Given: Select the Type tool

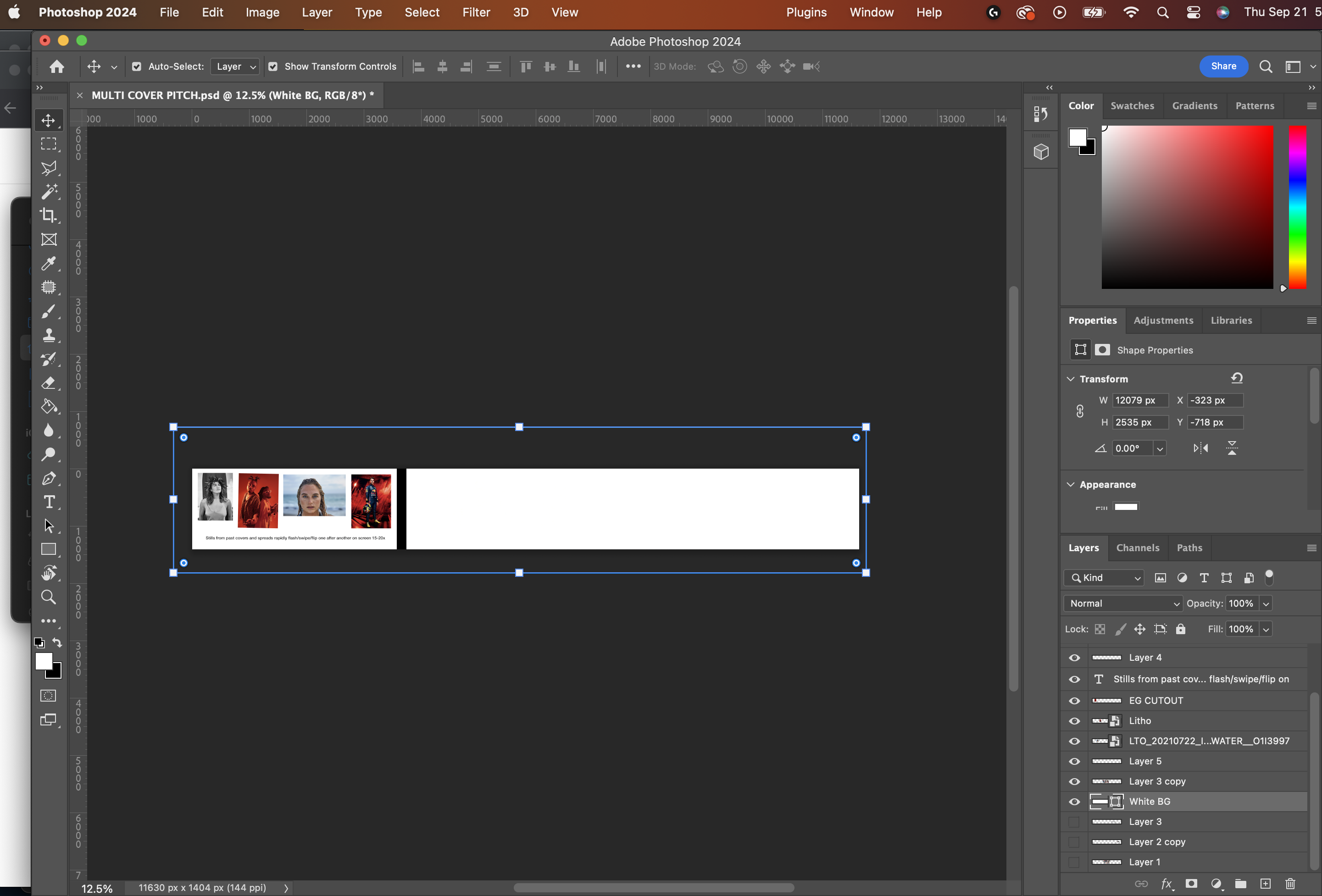Looking at the screenshot, I should tap(48, 502).
